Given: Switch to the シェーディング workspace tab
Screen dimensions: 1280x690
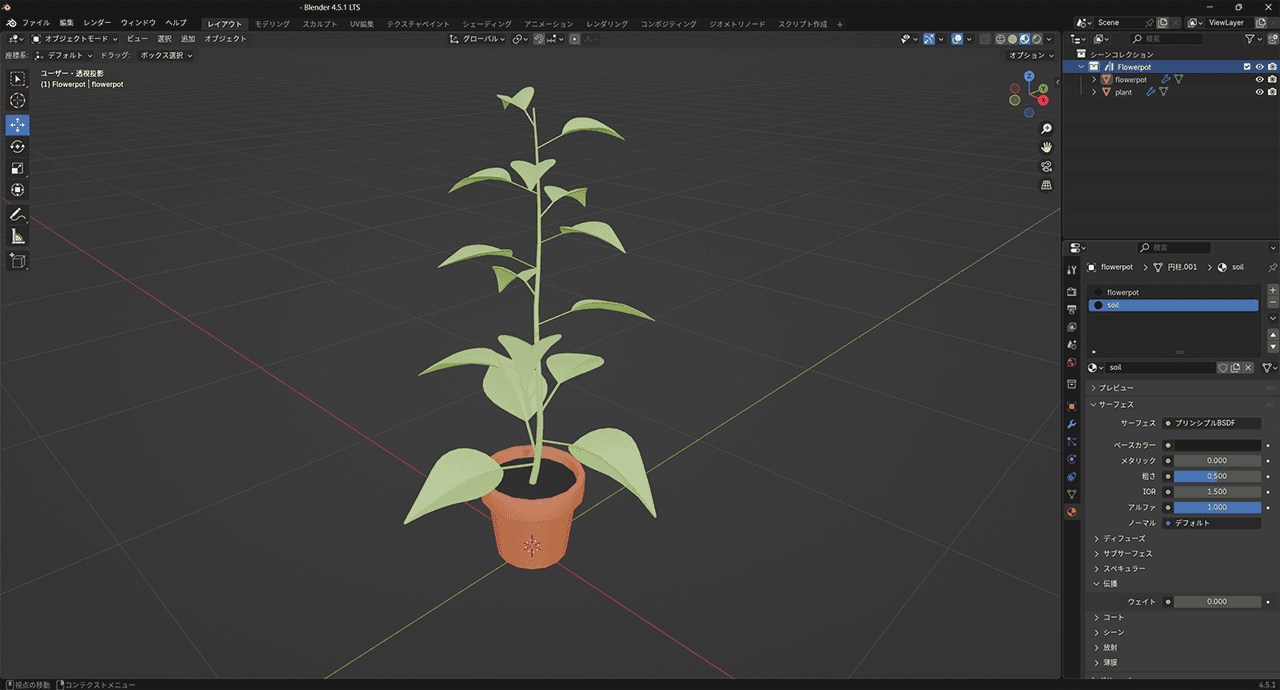Looking at the screenshot, I should click(x=486, y=24).
